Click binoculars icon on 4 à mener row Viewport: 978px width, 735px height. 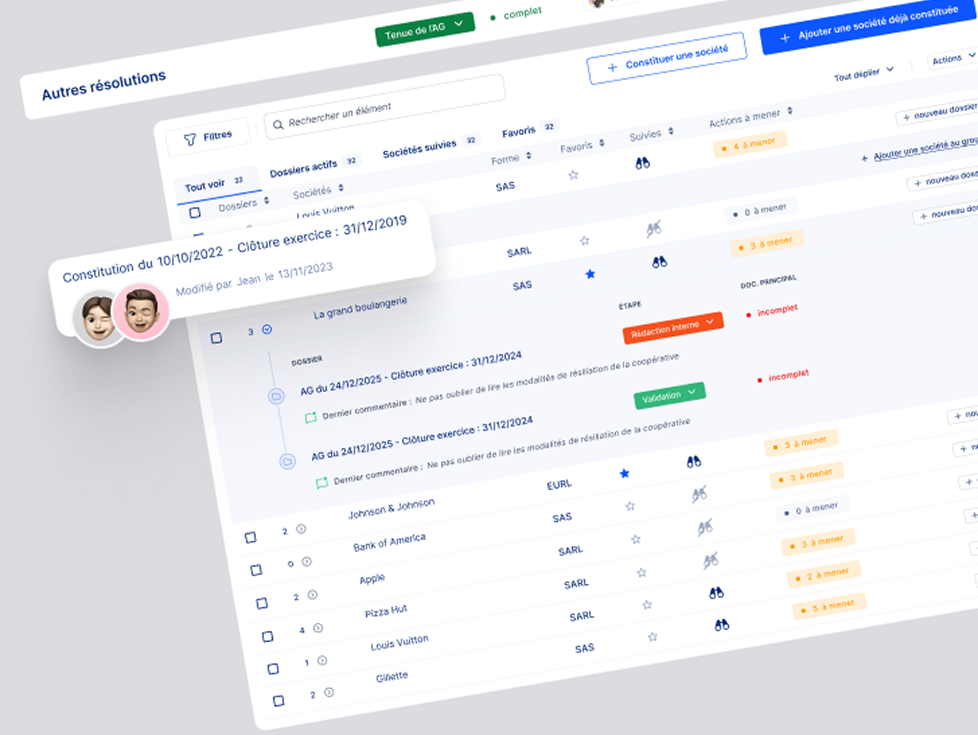[642, 163]
